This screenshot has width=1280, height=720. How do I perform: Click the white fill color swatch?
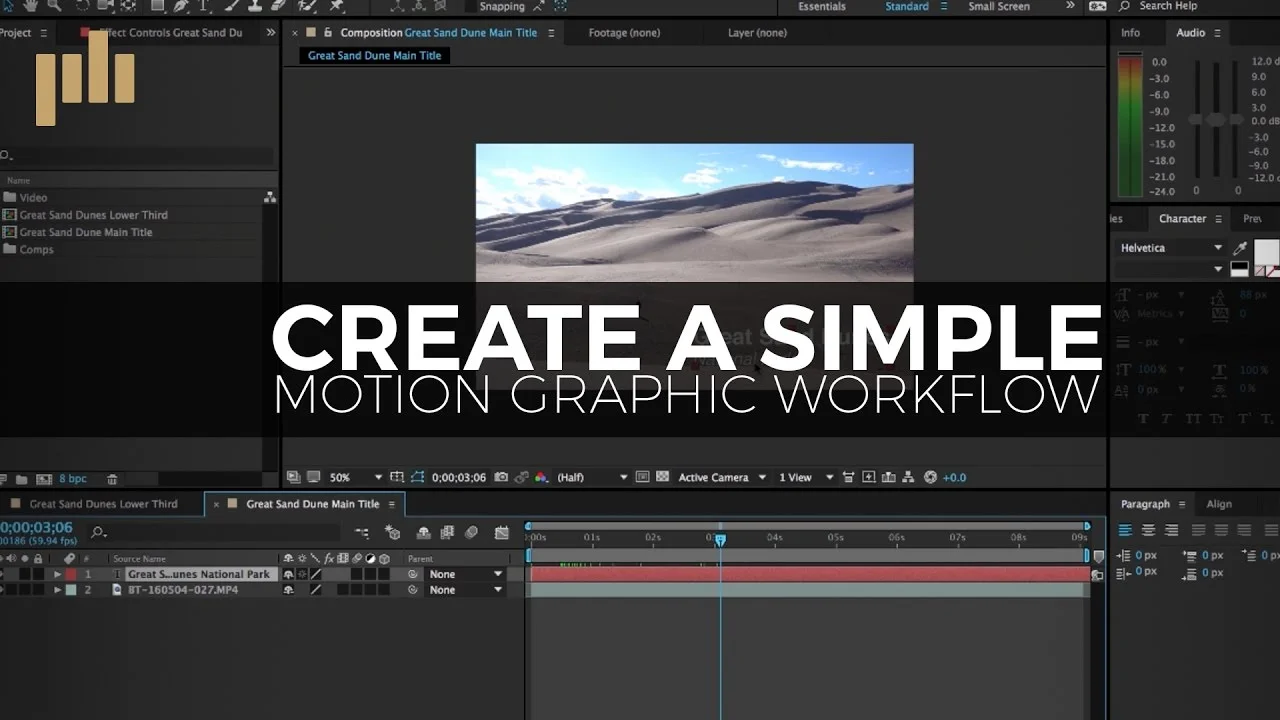1266,250
